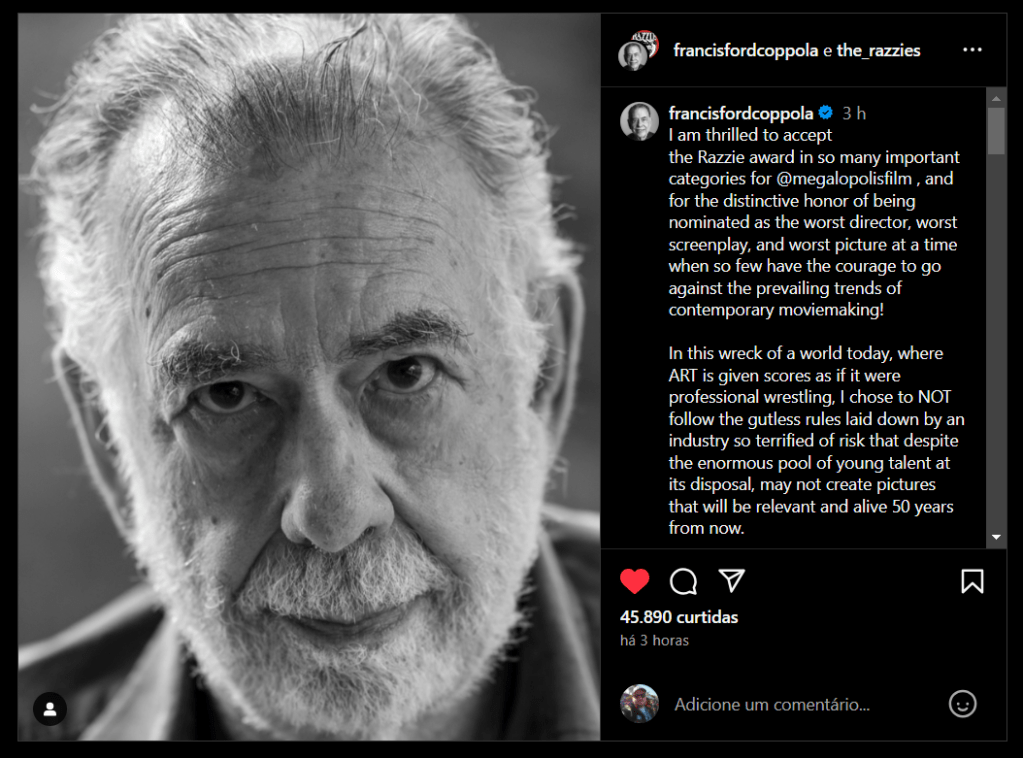Click caption author avatar picture
This screenshot has width=1023, height=758.
click(x=639, y=121)
